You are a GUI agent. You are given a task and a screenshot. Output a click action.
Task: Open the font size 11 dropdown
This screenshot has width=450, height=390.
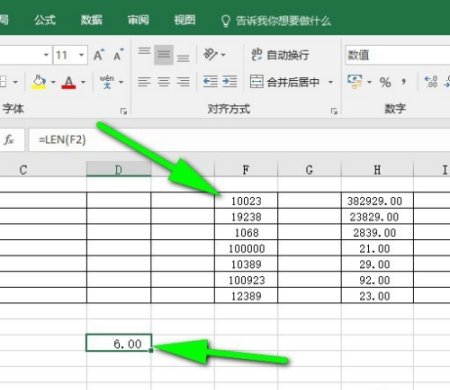tap(81, 55)
